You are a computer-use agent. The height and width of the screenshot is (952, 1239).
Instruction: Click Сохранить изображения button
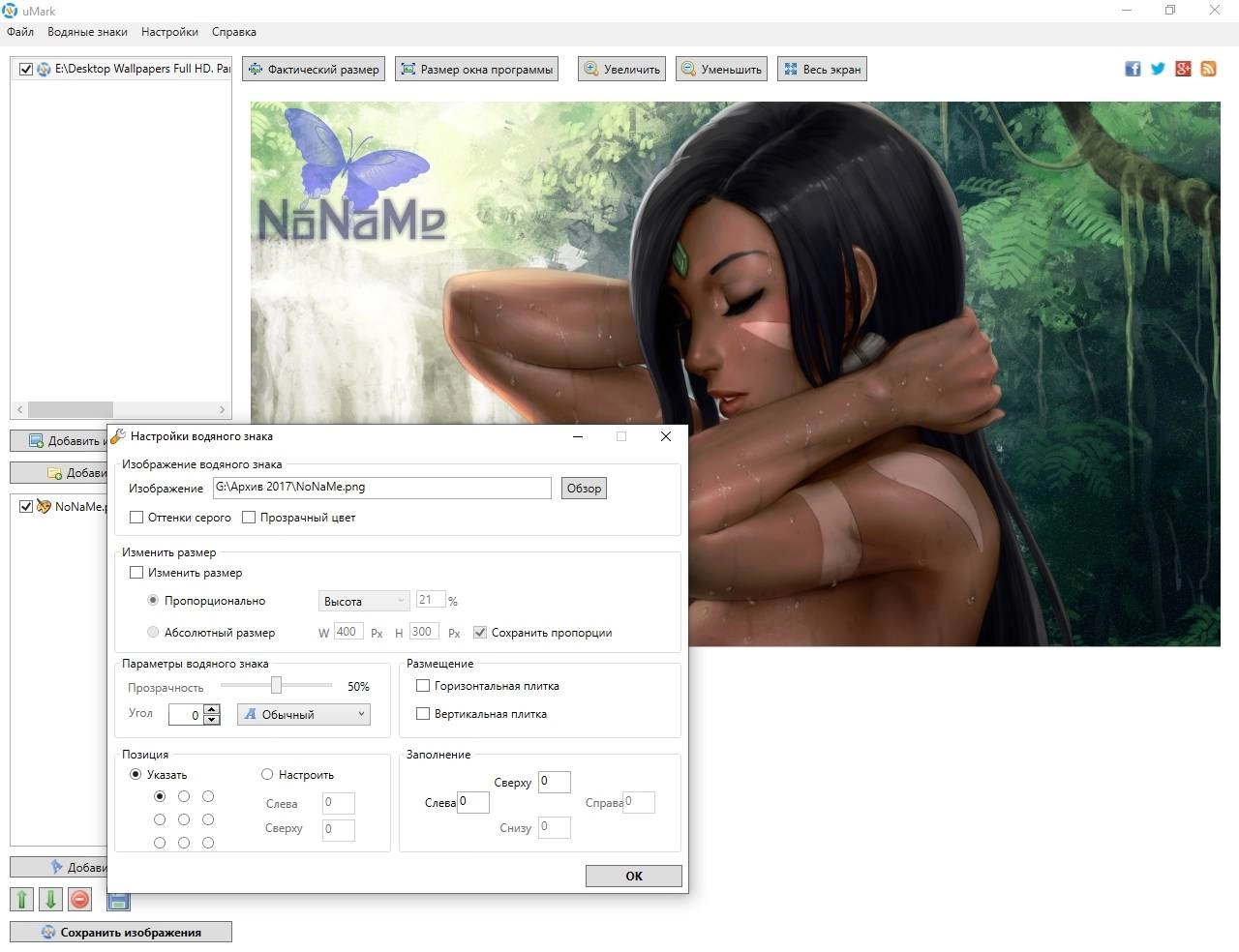click(121, 933)
